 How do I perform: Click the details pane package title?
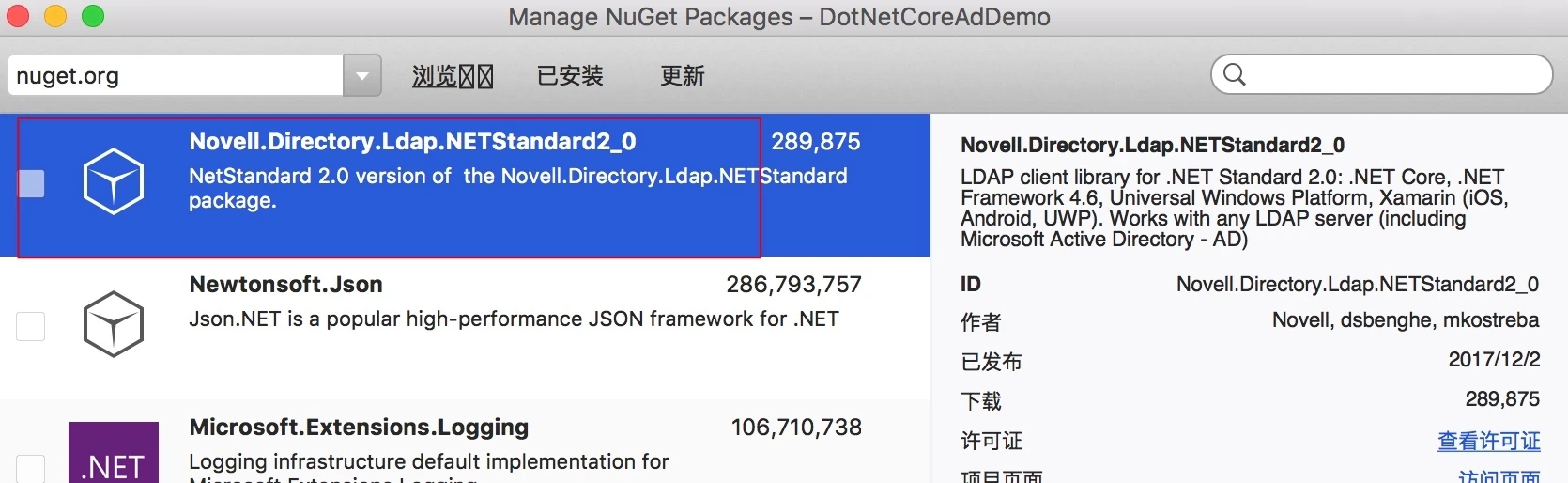[1152, 146]
